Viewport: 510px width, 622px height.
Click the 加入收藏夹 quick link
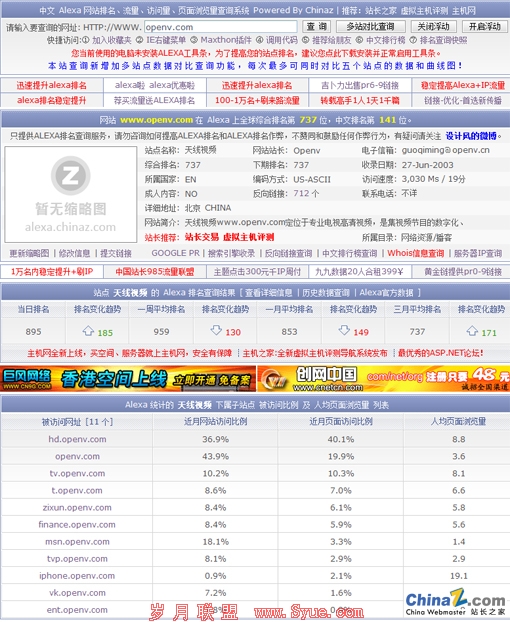pyautogui.click(x=111, y=40)
